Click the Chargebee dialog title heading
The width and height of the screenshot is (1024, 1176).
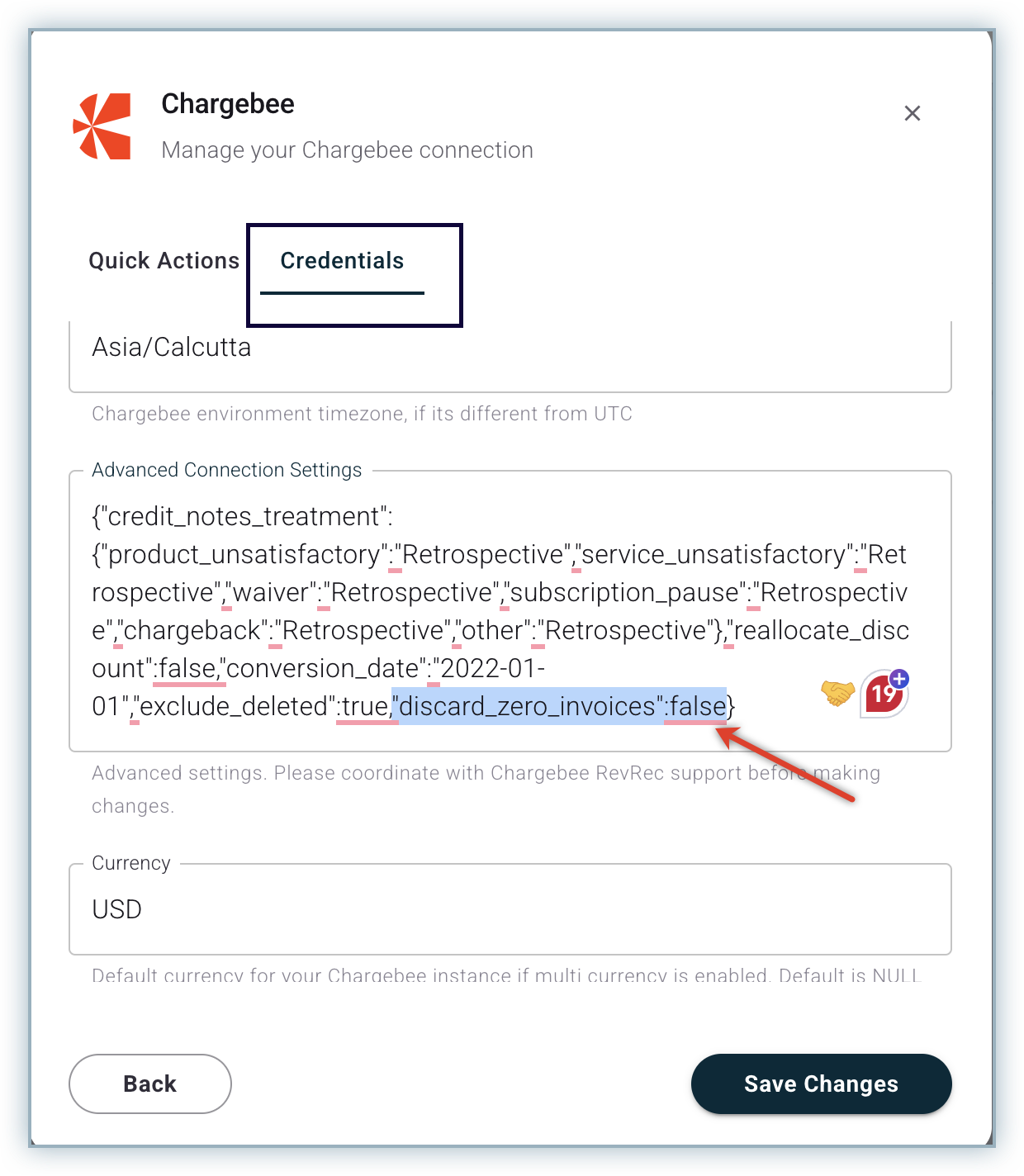tap(228, 104)
